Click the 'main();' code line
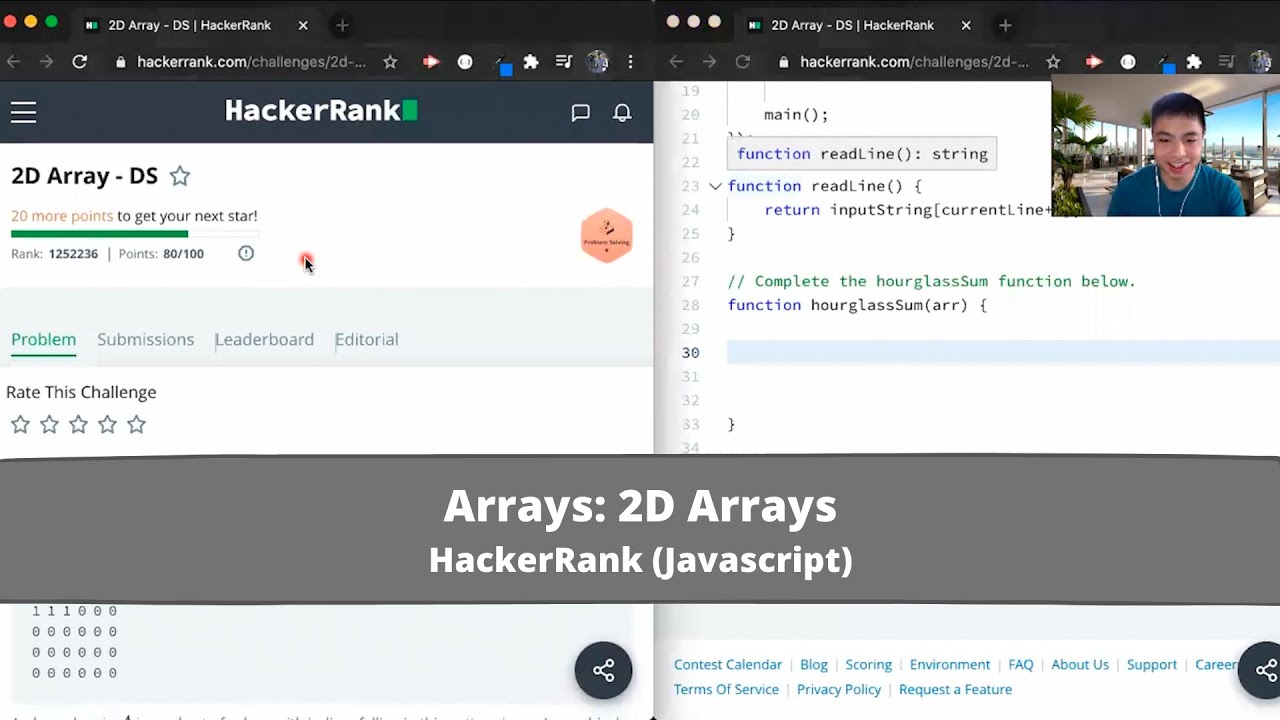Screen dimensions: 1280x720 click(x=796, y=114)
